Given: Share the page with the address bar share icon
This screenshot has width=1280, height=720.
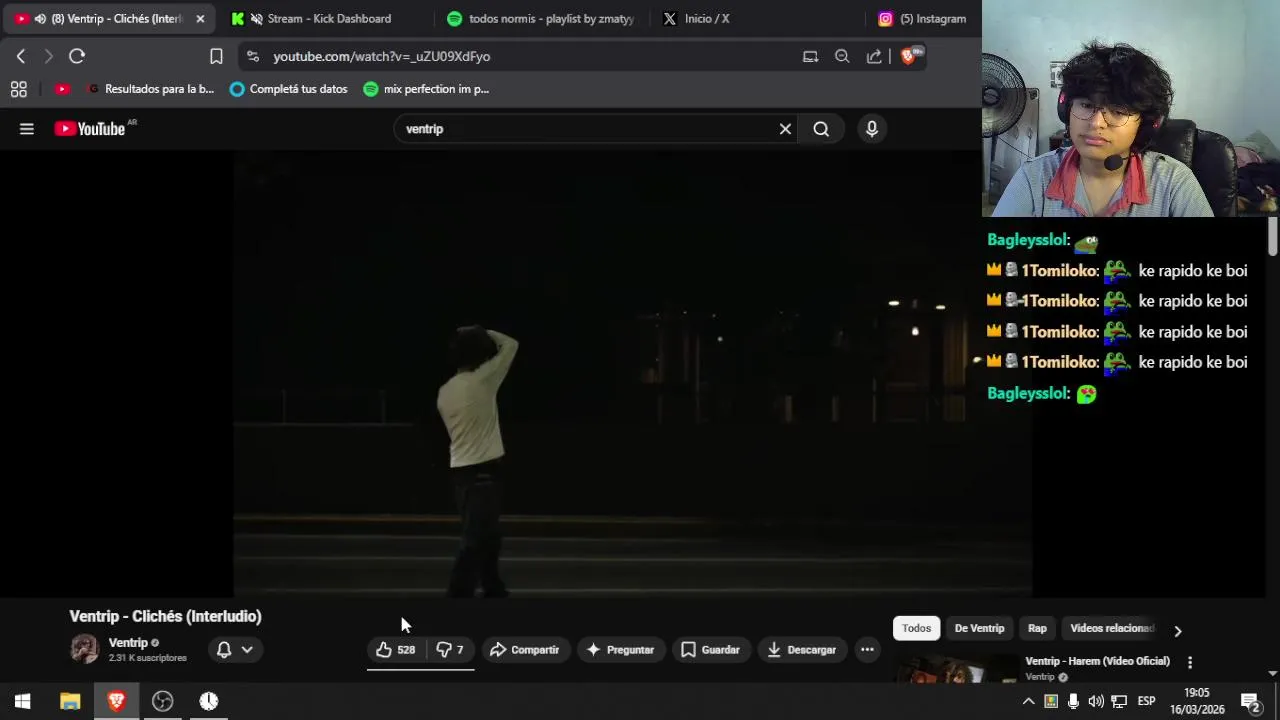Looking at the screenshot, I should pos(874,56).
